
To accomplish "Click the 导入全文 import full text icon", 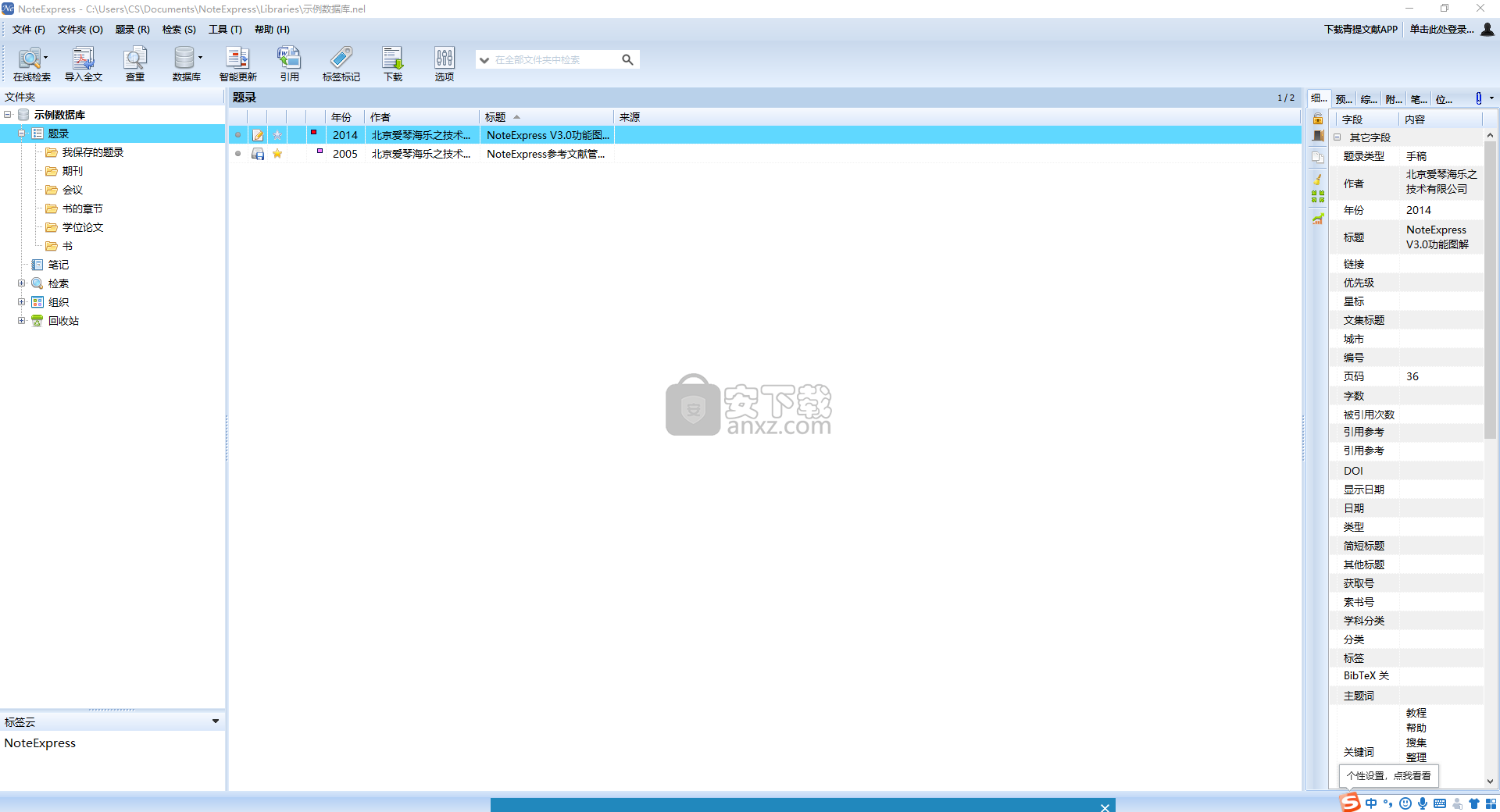I will pyautogui.click(x=83, y=63).
